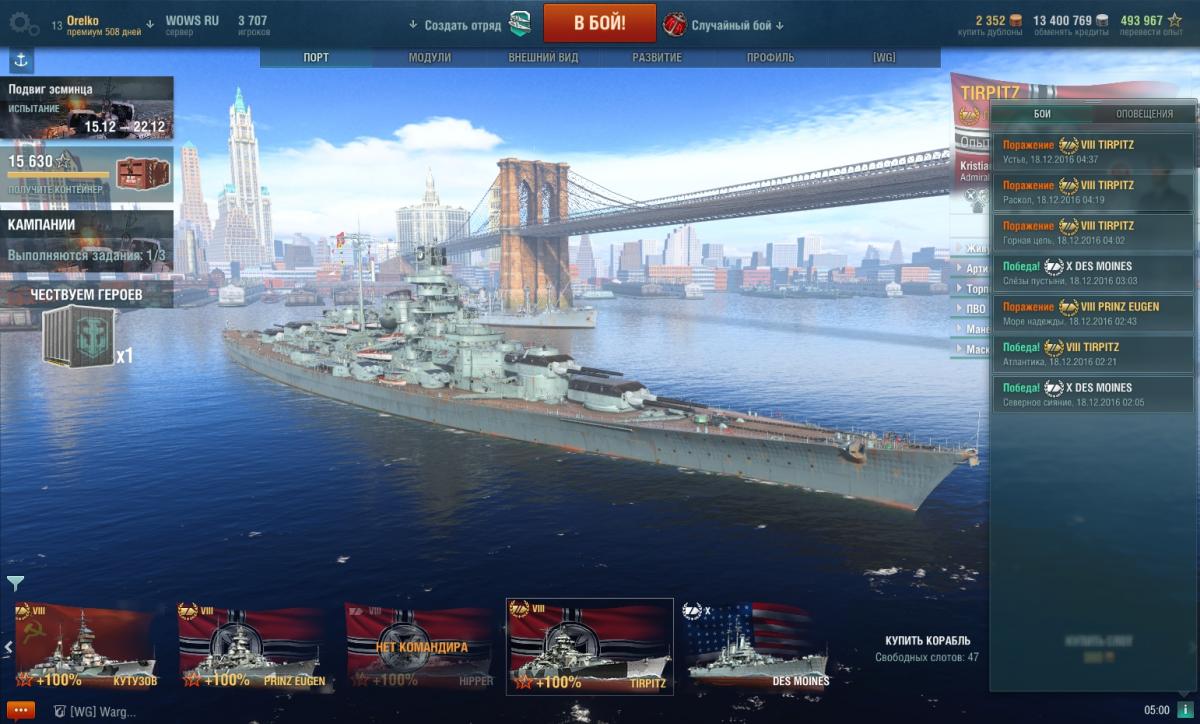Open the ship carousel filter funnel
Image resolution: width=1200 pixels, height=724 pixels.
(15, 583)
